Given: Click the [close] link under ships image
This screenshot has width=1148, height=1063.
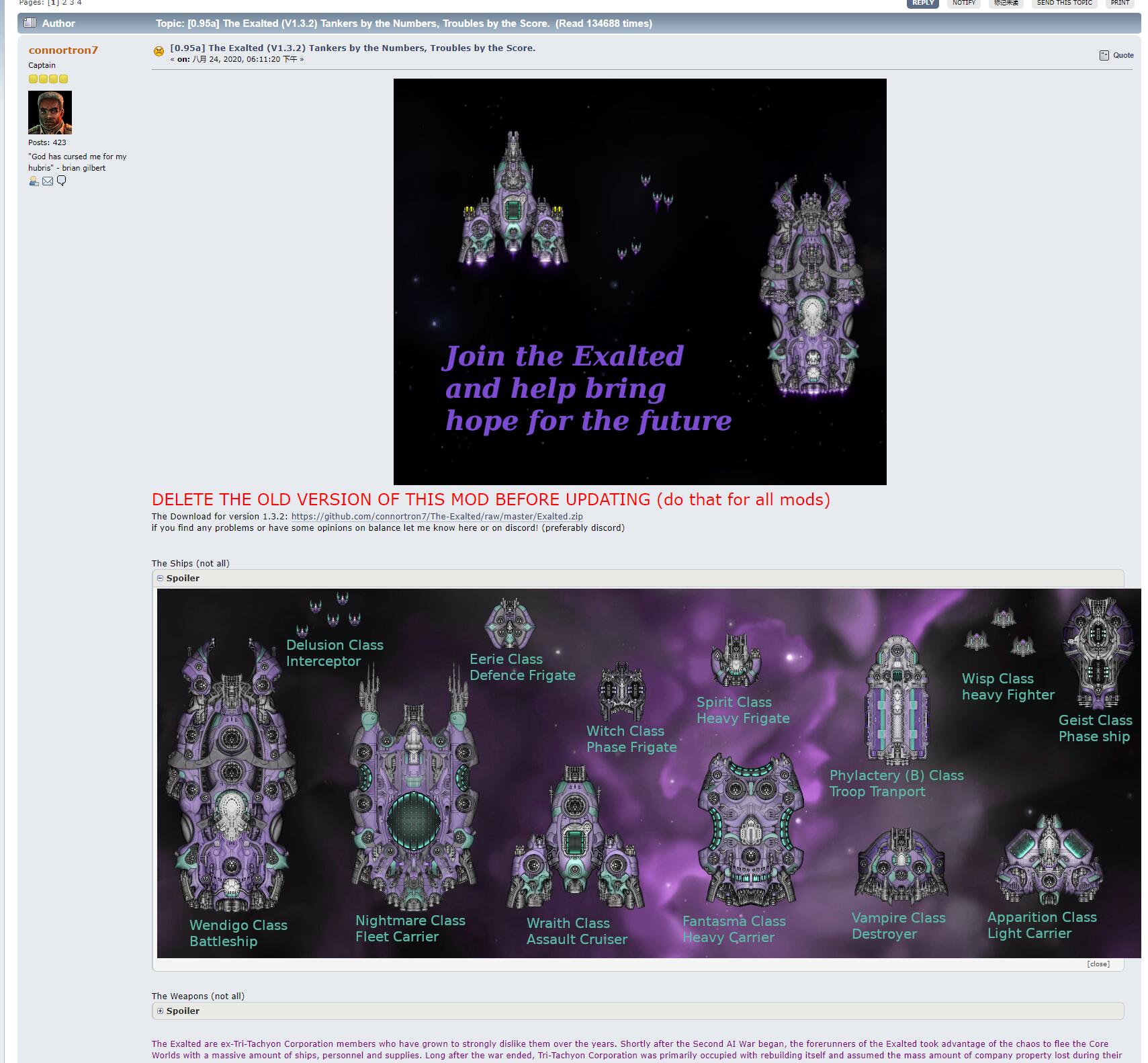Looking at the screenshot, I should coord(1098,964).
